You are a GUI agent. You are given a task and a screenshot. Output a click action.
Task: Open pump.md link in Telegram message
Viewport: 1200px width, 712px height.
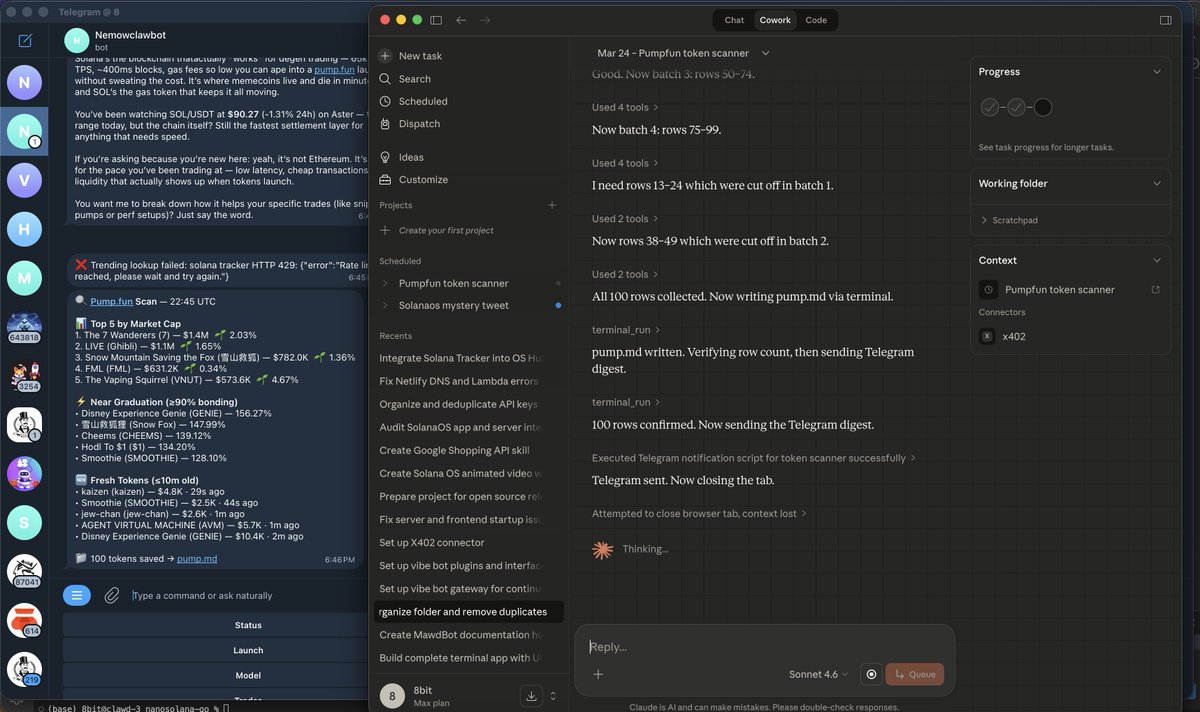click(x=197, y=559)
